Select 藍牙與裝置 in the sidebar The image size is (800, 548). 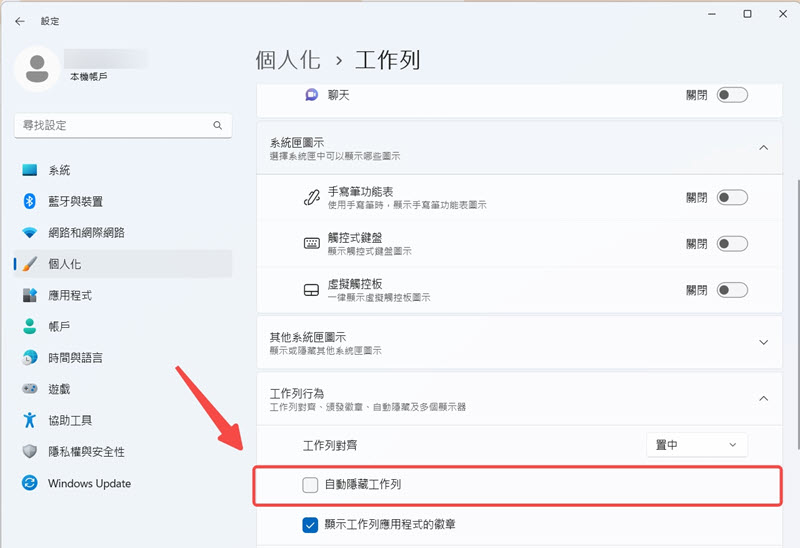tap(122, 201)
